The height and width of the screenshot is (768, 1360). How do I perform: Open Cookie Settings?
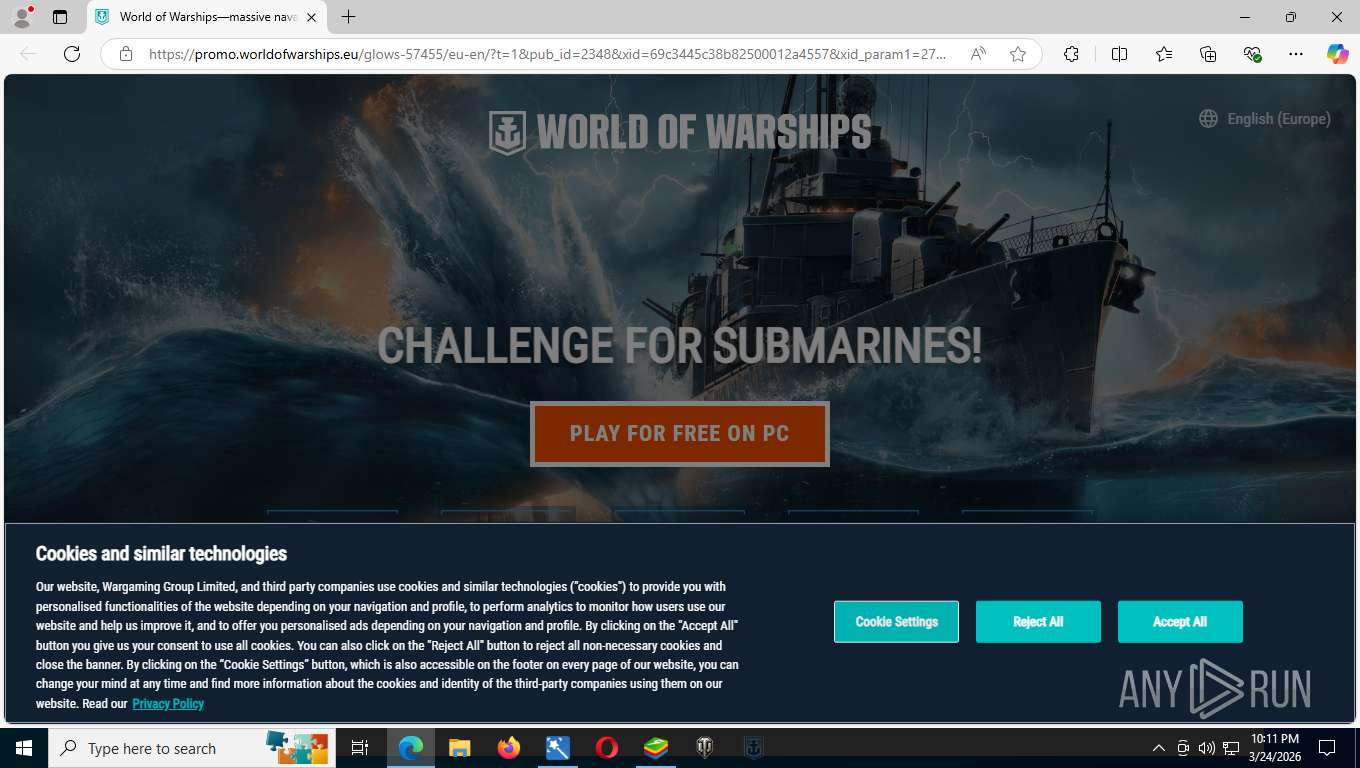click(x=896, y=622)
